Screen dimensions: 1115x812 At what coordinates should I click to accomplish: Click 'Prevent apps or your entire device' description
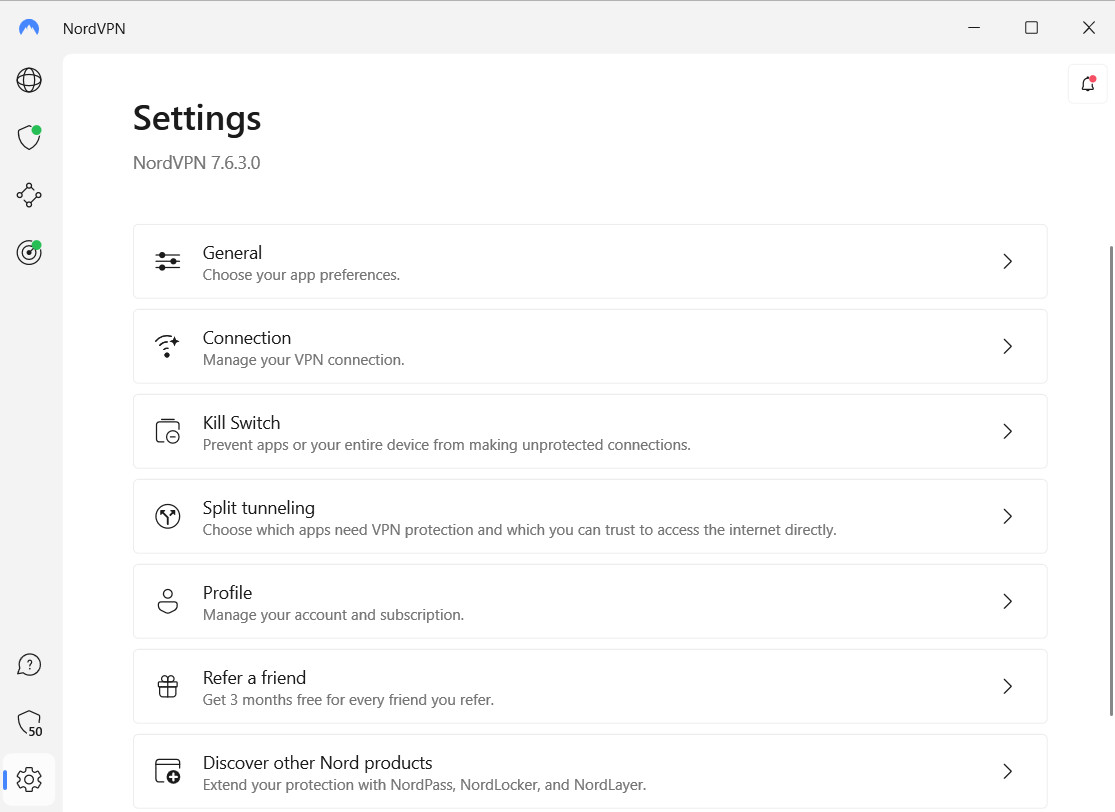tap(447, 445)
